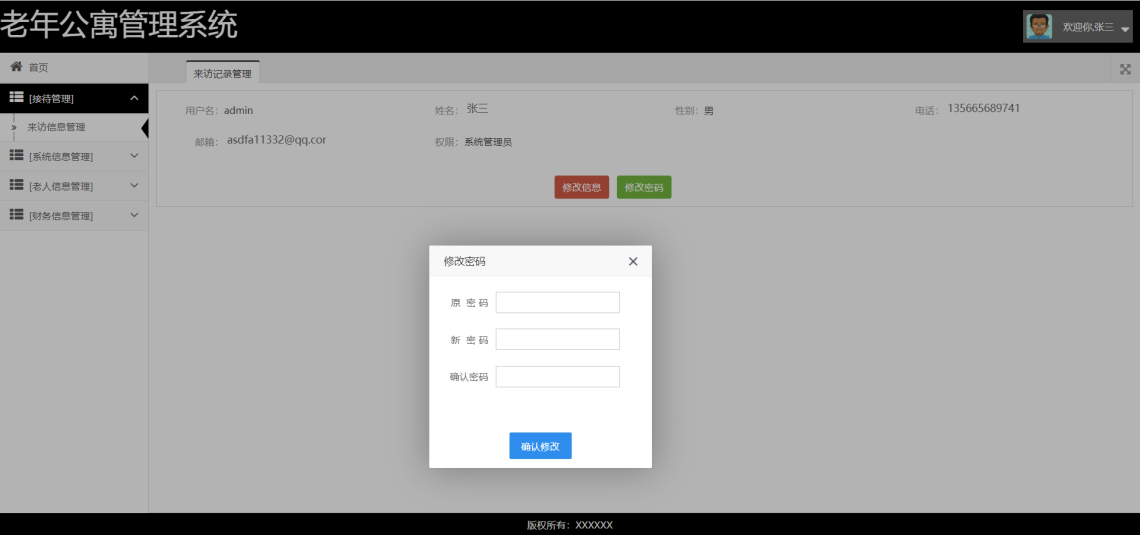The image size is (1140, 535).
Task: Click the list icon beside 财务信息管理
Action: click(x=16, y=215)
